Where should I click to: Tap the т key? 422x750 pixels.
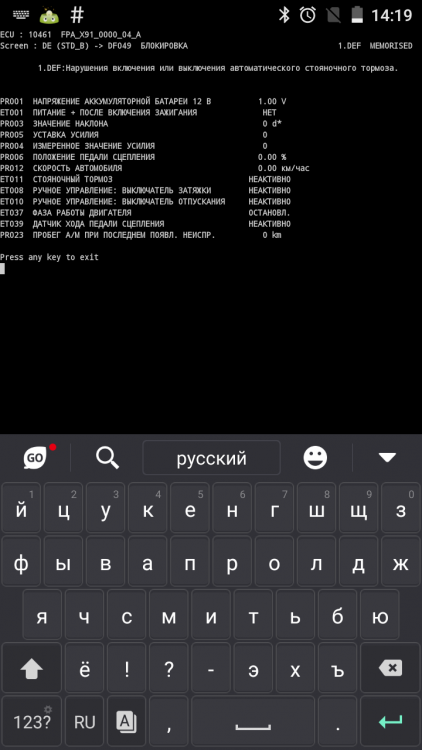(253, 615)
